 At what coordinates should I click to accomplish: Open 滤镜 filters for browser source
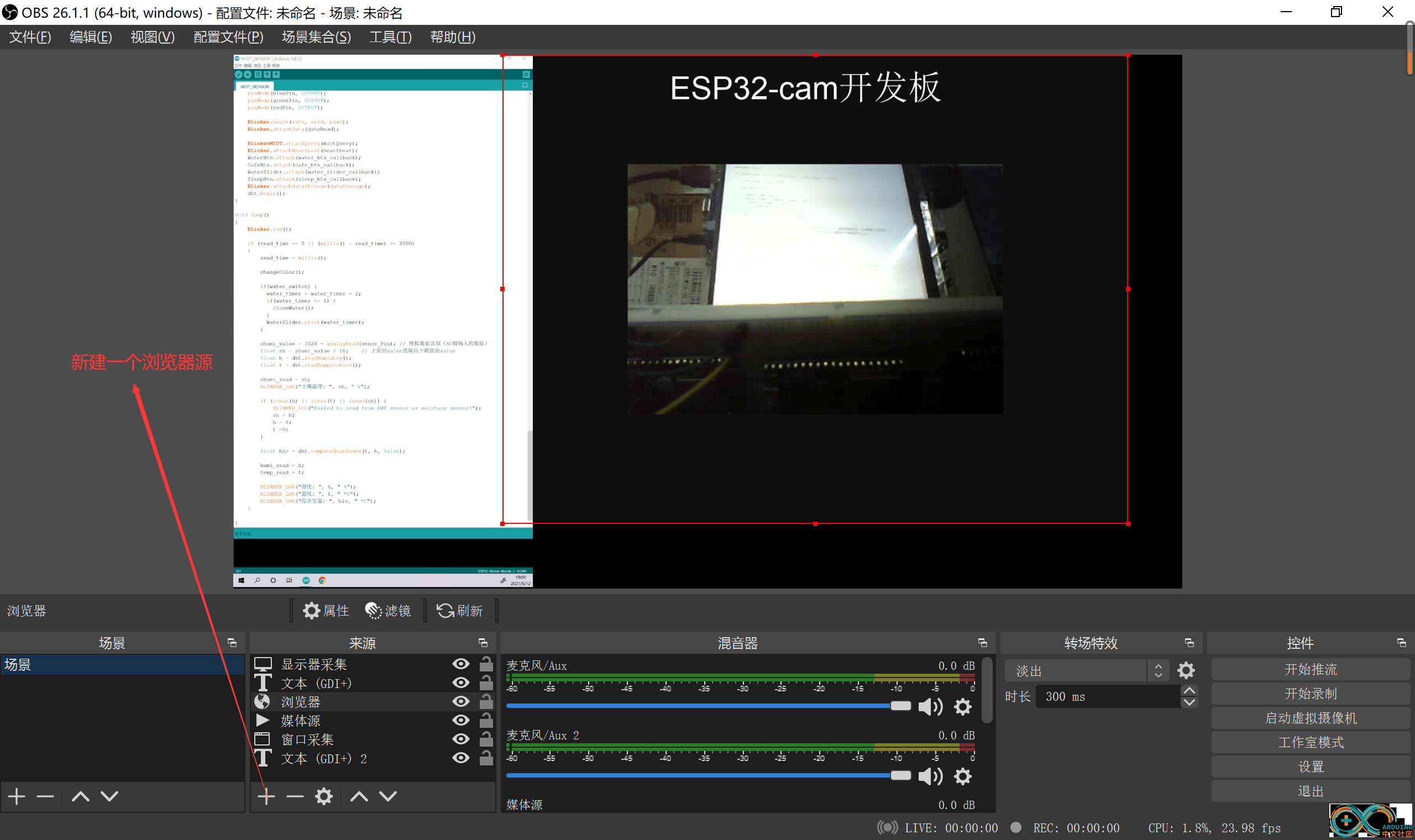(387, 610)
